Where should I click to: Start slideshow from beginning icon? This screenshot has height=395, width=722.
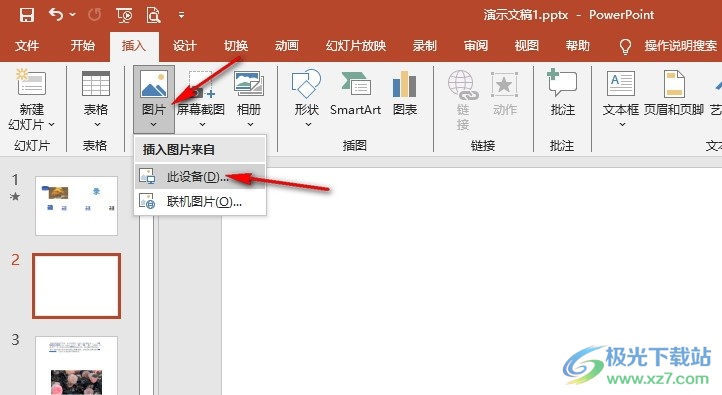coord(124,15)
